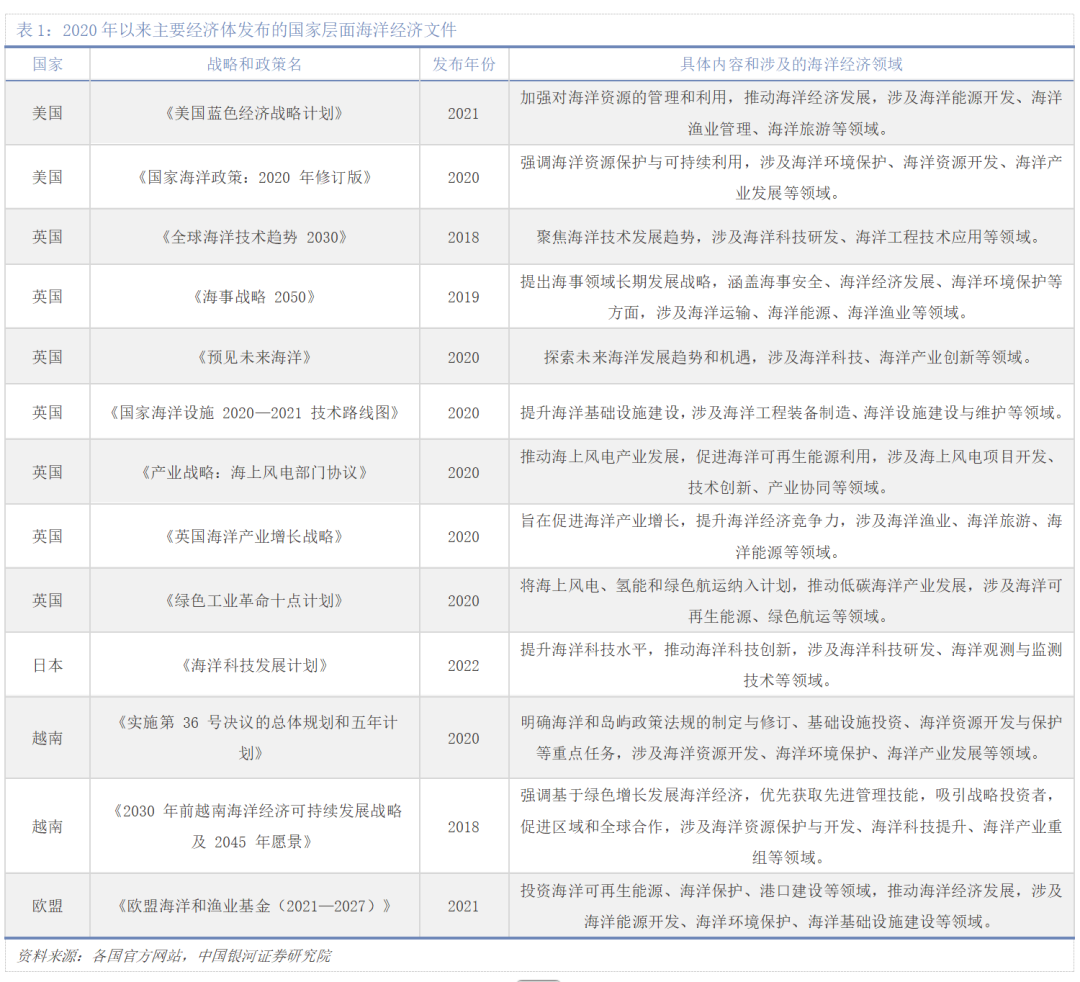Click the description starting "强调海洋资源保护与可持续利用"
The height and width of the screenshot is (982, 1080).
tap(791, 178)
